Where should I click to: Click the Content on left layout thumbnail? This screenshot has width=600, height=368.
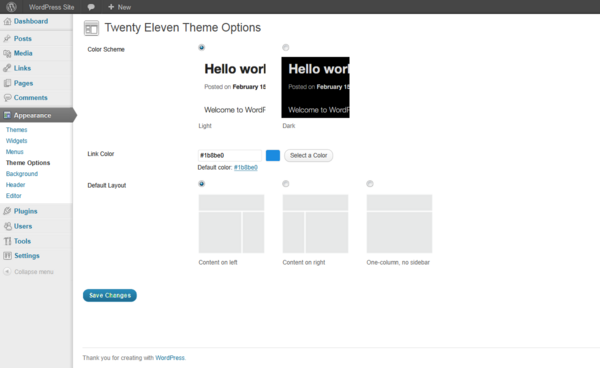pos(232,224)
